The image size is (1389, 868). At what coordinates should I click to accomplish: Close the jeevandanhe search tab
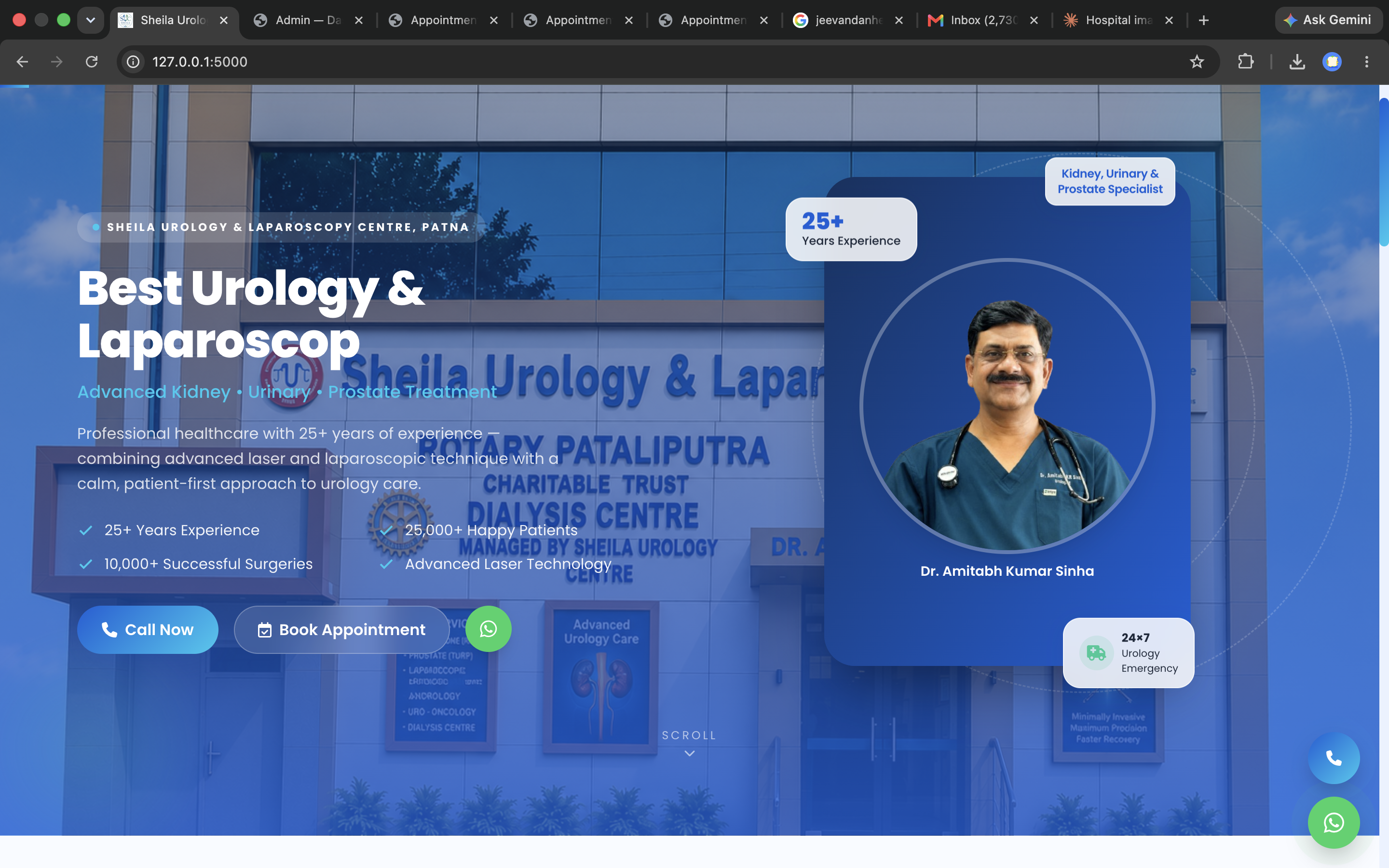tap(899, 20)
